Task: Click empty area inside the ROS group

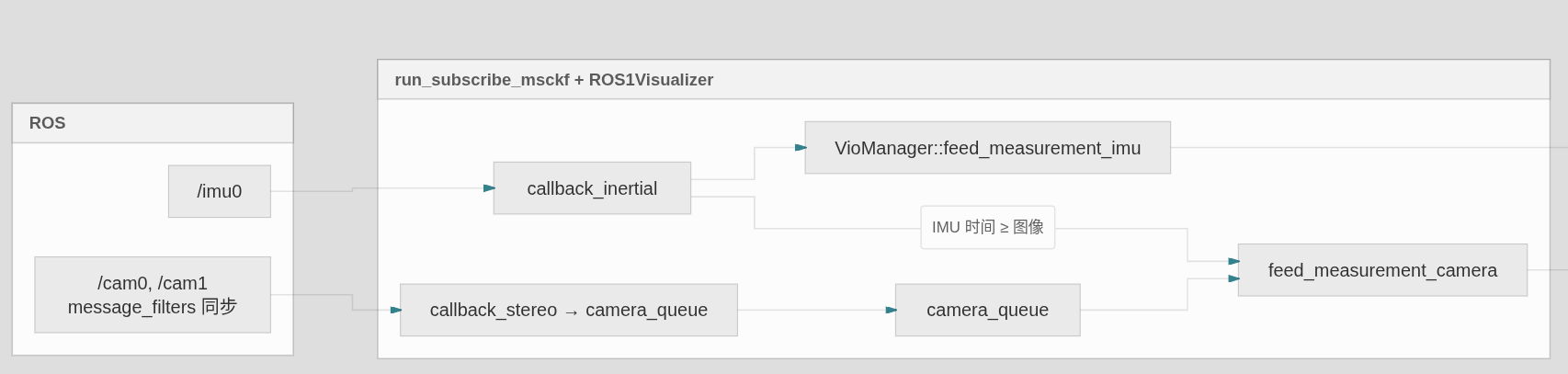Action: pyautogui.click(x=92, y=193)
